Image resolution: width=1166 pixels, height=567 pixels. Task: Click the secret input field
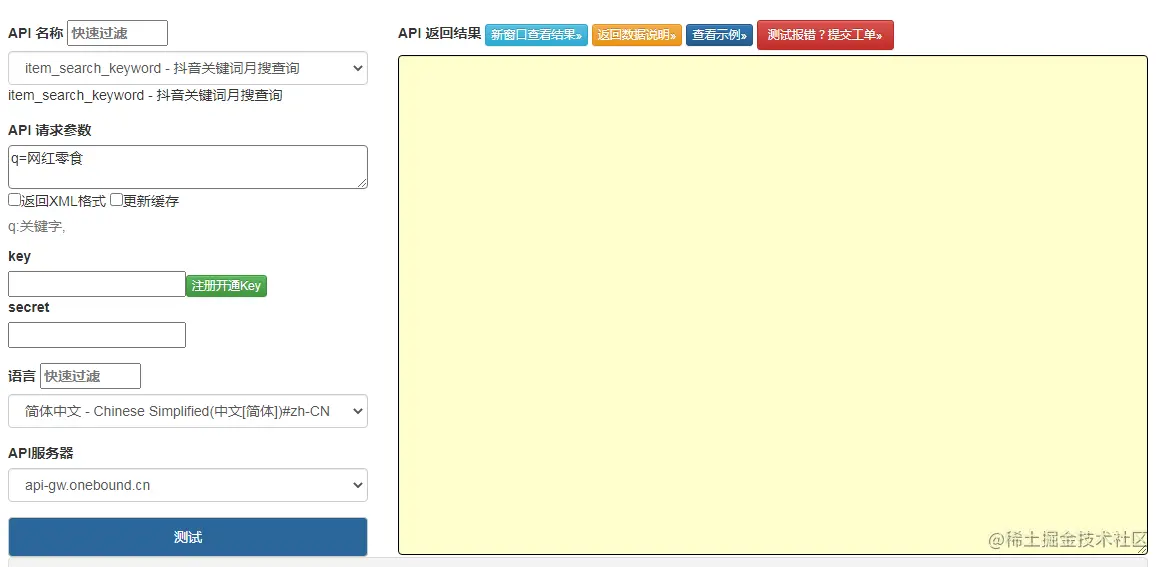tap(97, 335)
